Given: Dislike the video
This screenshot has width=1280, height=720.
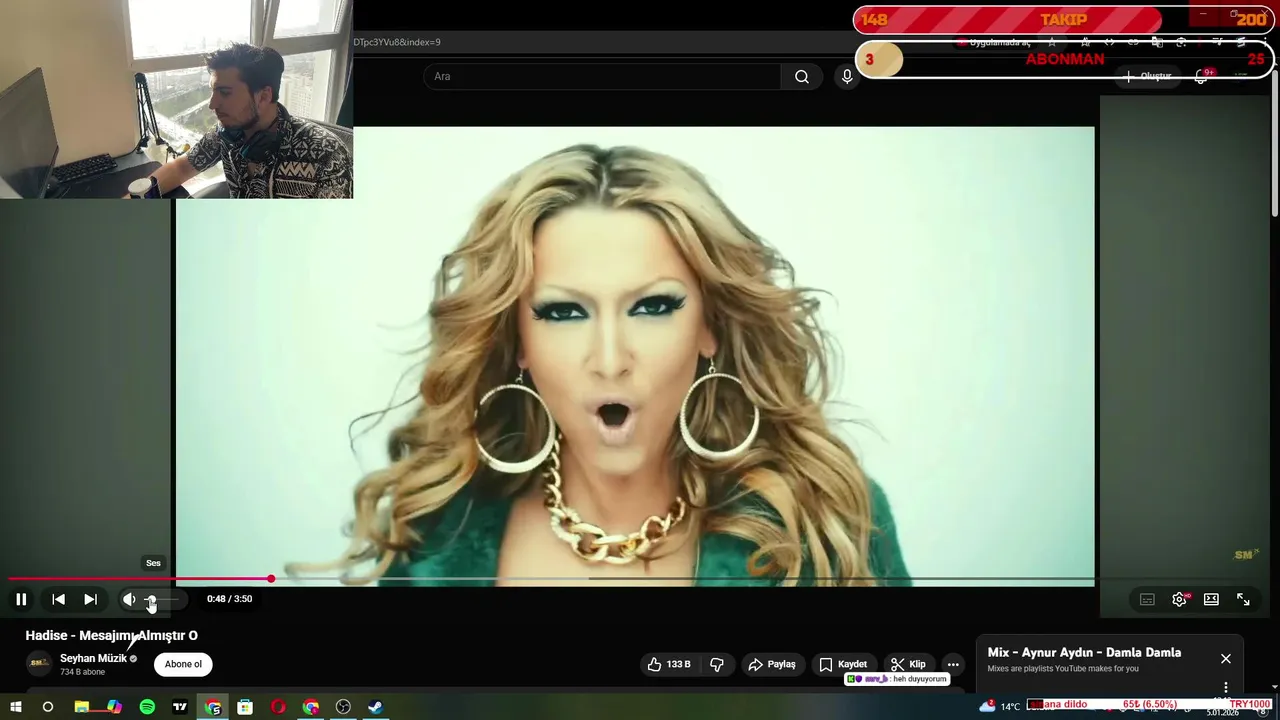Looking at the screenshot, I should [717, 664].
